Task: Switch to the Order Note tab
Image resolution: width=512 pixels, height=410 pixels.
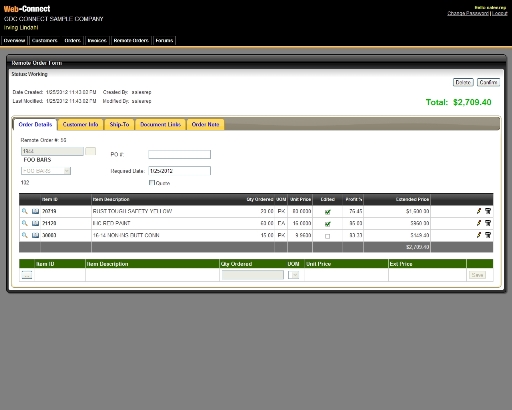Action: [205, 124]
